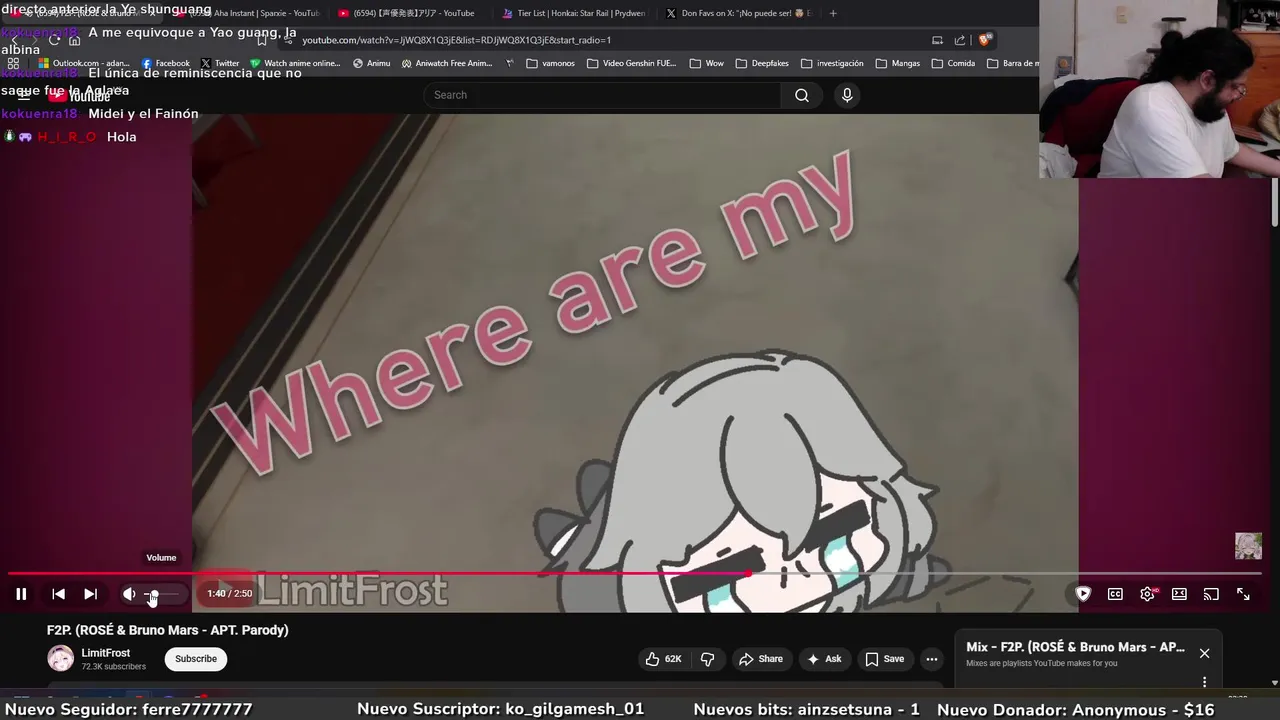
Task: Adjust the volume slider handle
Action: pos(153,594)
